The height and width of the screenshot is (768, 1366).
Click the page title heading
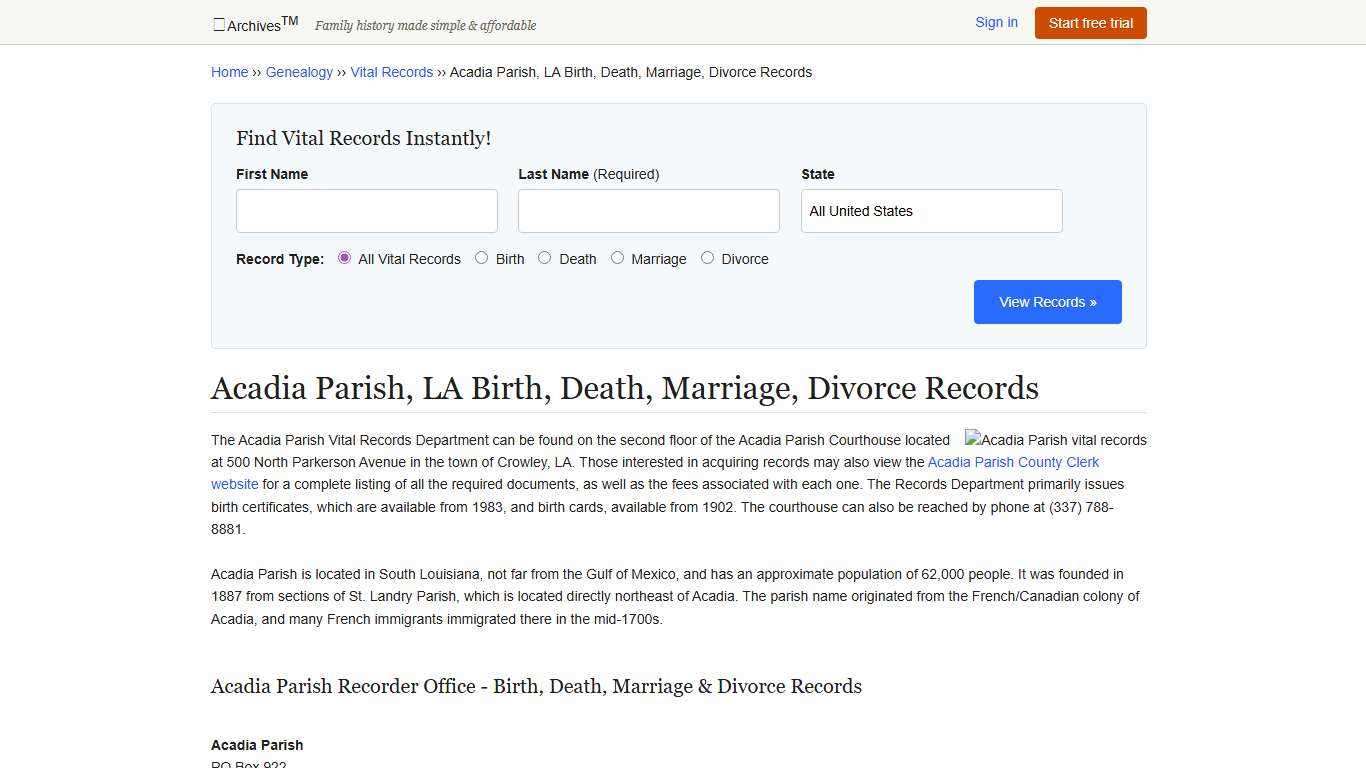(x=624, y=388)
